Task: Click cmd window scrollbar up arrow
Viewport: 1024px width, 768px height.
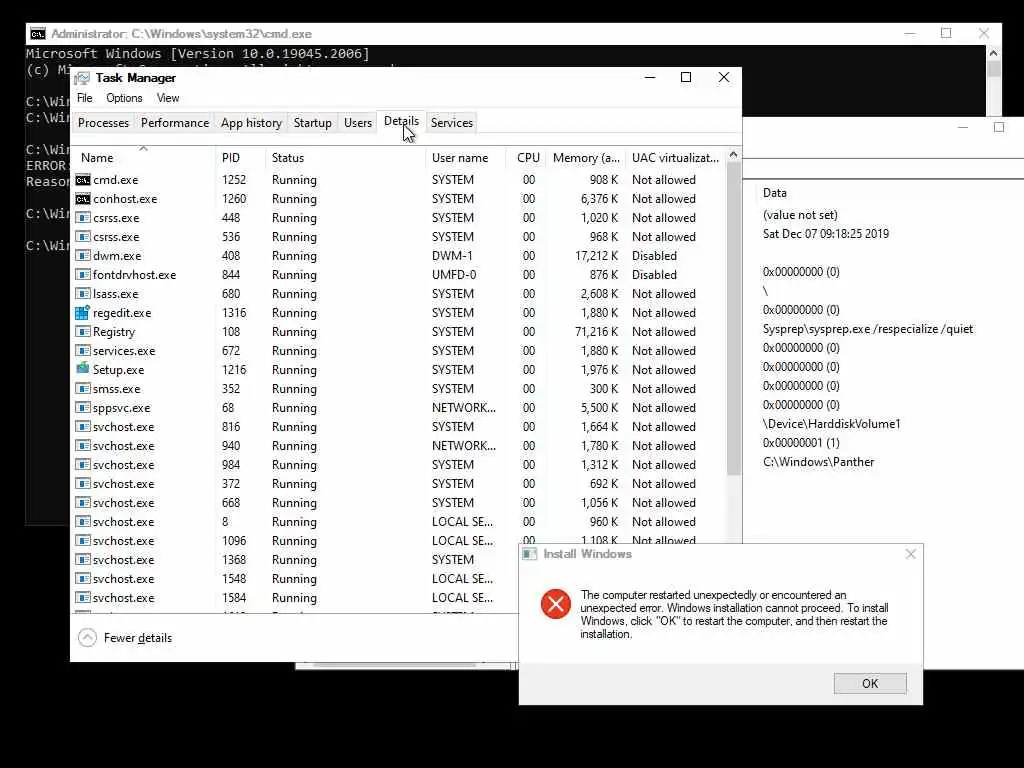Action: (x=993, y=53)
